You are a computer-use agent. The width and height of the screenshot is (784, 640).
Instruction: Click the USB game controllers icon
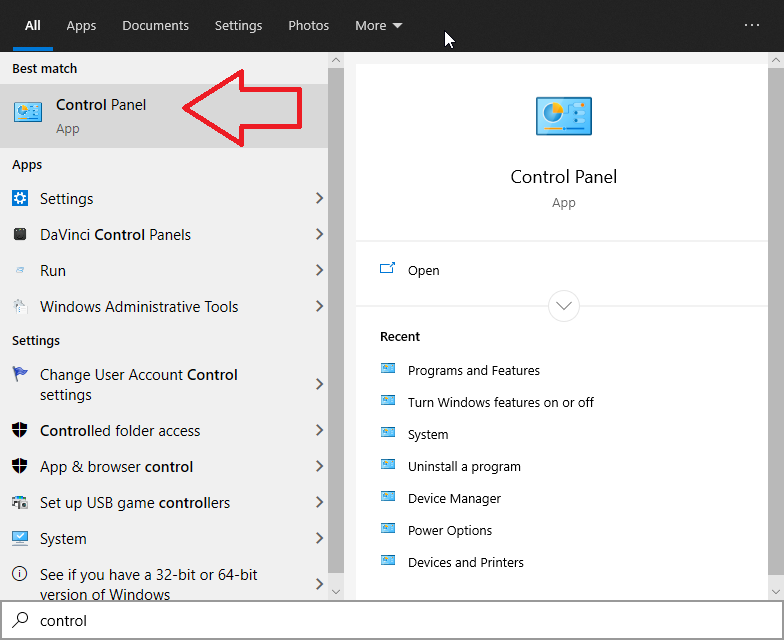click(x=20, y=502)
